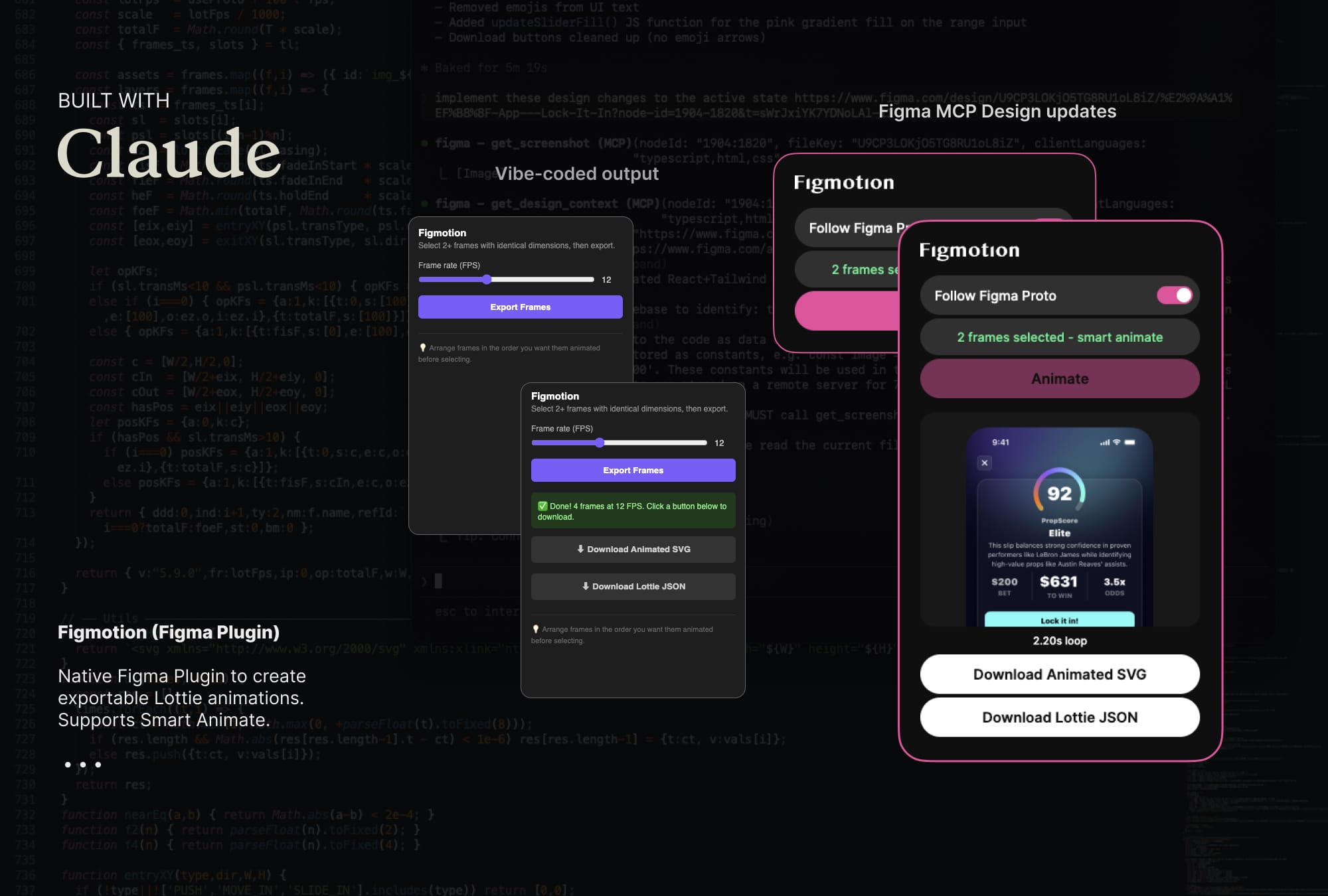Click the Wi-Fi icon in phone status bar
1328x896 pixels.
coord(1117,442)
